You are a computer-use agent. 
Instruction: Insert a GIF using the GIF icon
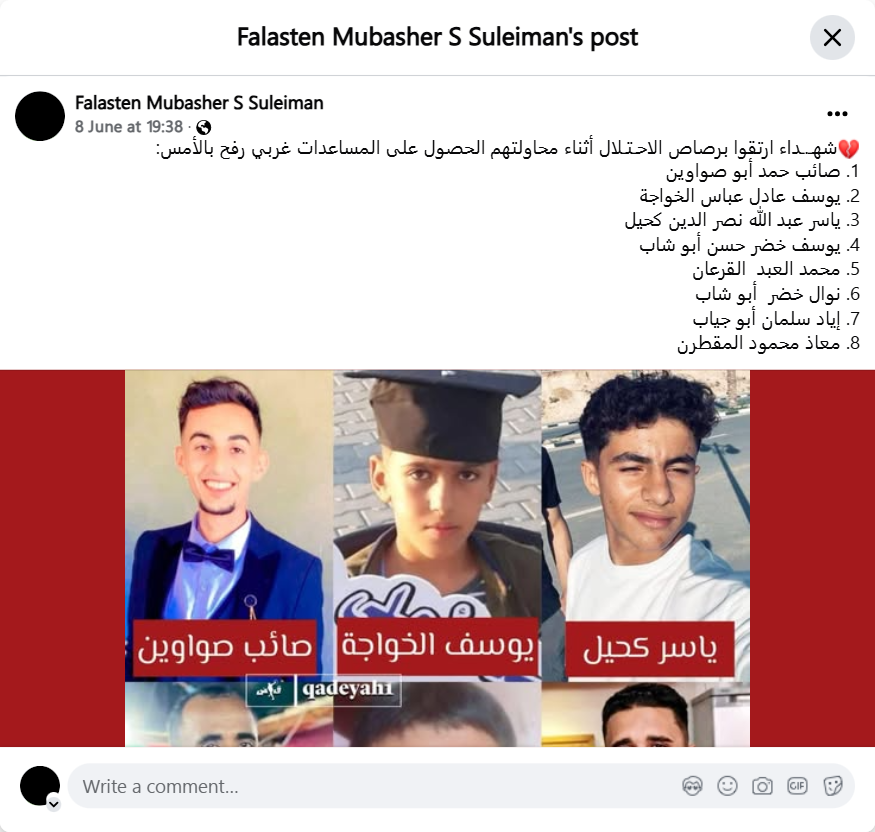tap(797, 786)
